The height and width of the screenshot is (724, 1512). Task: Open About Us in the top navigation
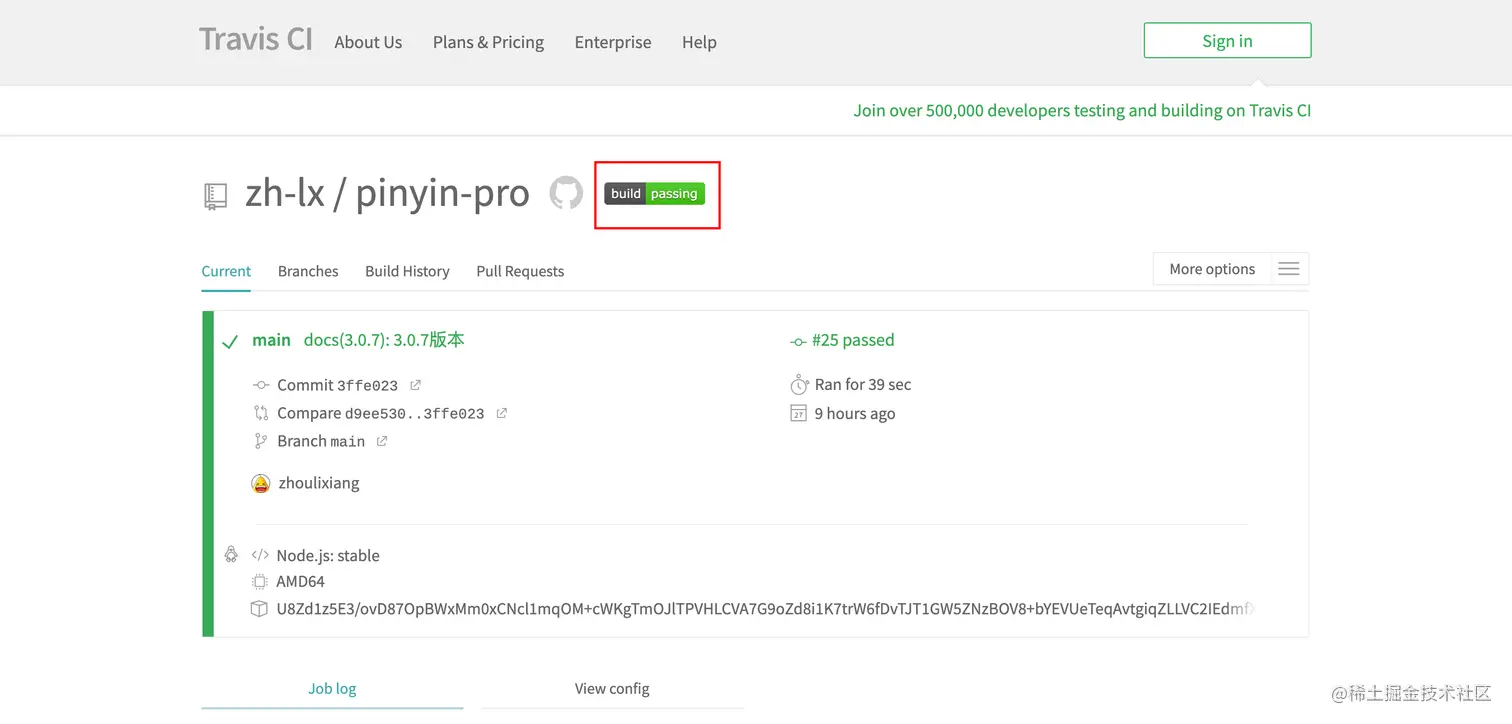368,42
